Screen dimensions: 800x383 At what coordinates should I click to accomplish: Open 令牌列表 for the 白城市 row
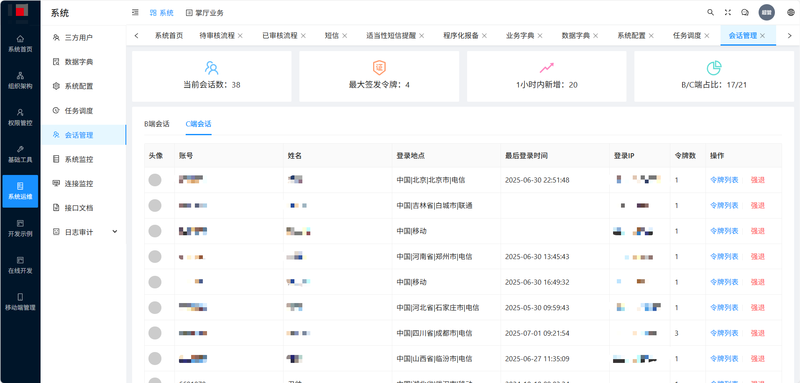(x=724, y=205)
